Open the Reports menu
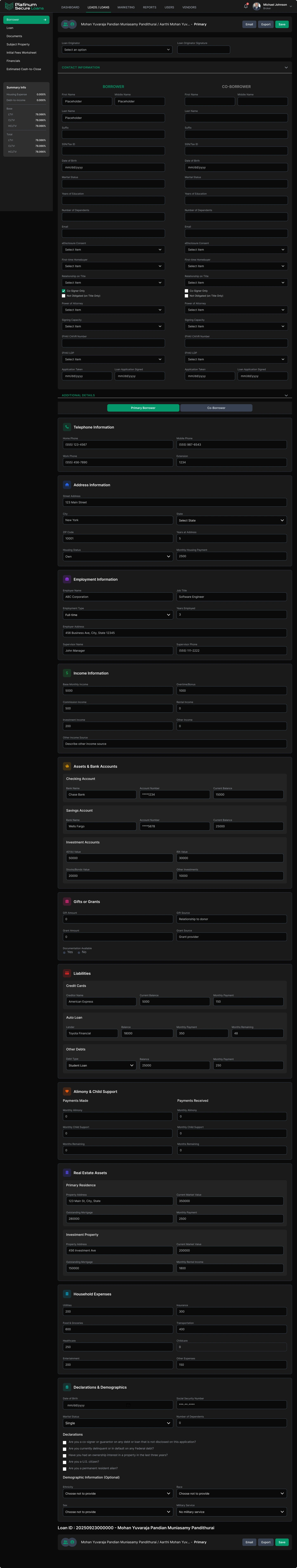Screen dimensions: 297x1568 click(150, 7)
